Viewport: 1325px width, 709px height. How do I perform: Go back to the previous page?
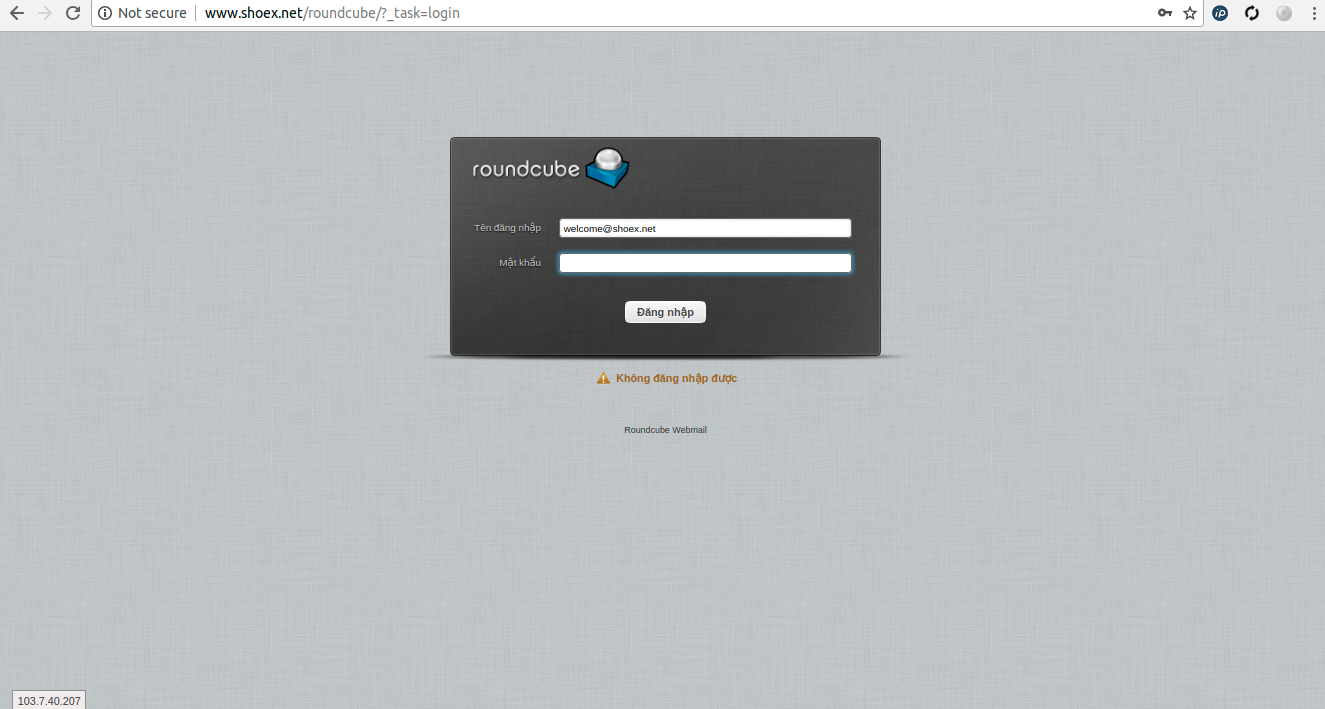coord(16,13)
